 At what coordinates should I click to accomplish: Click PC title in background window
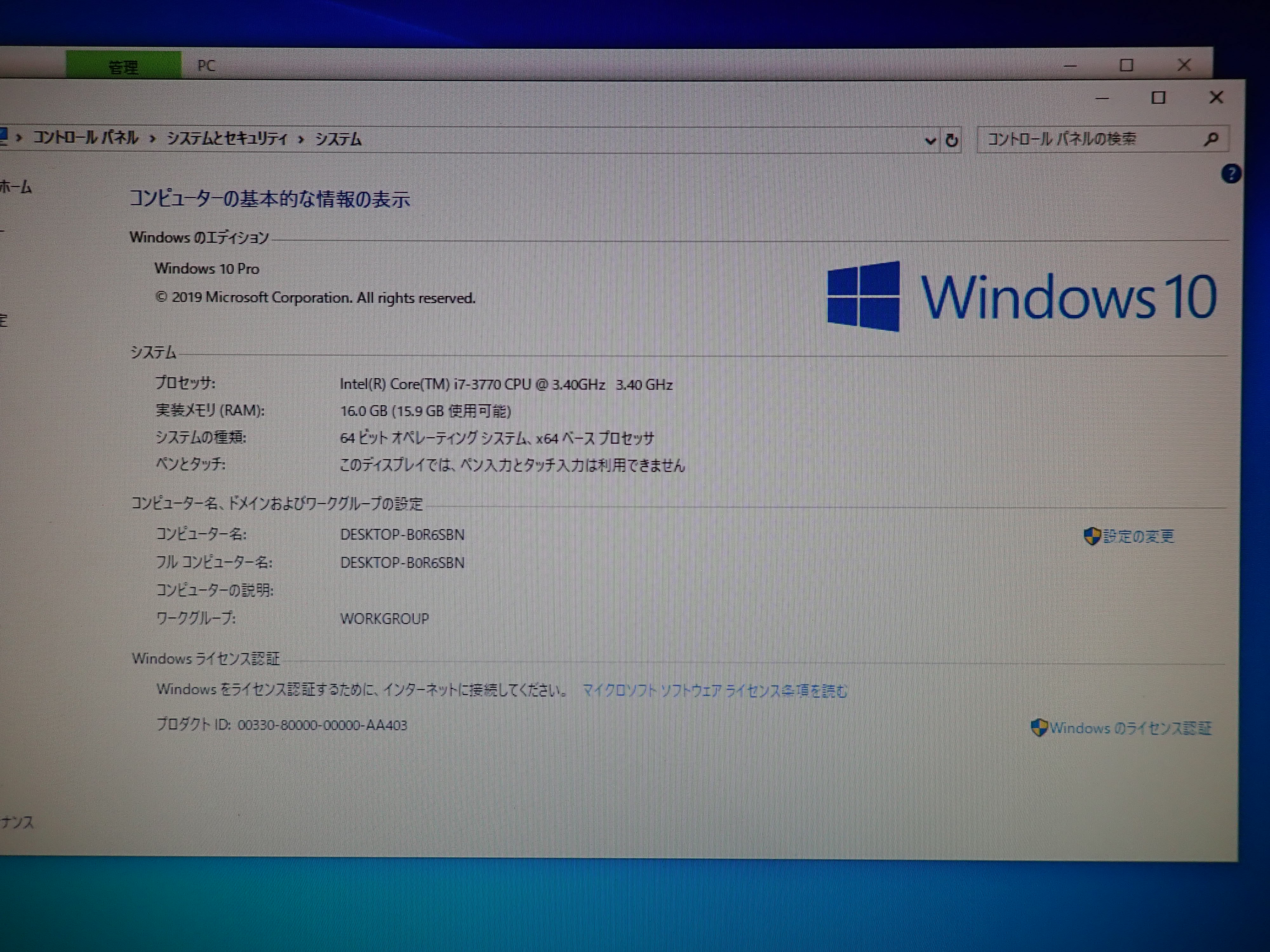pos(206,66)
